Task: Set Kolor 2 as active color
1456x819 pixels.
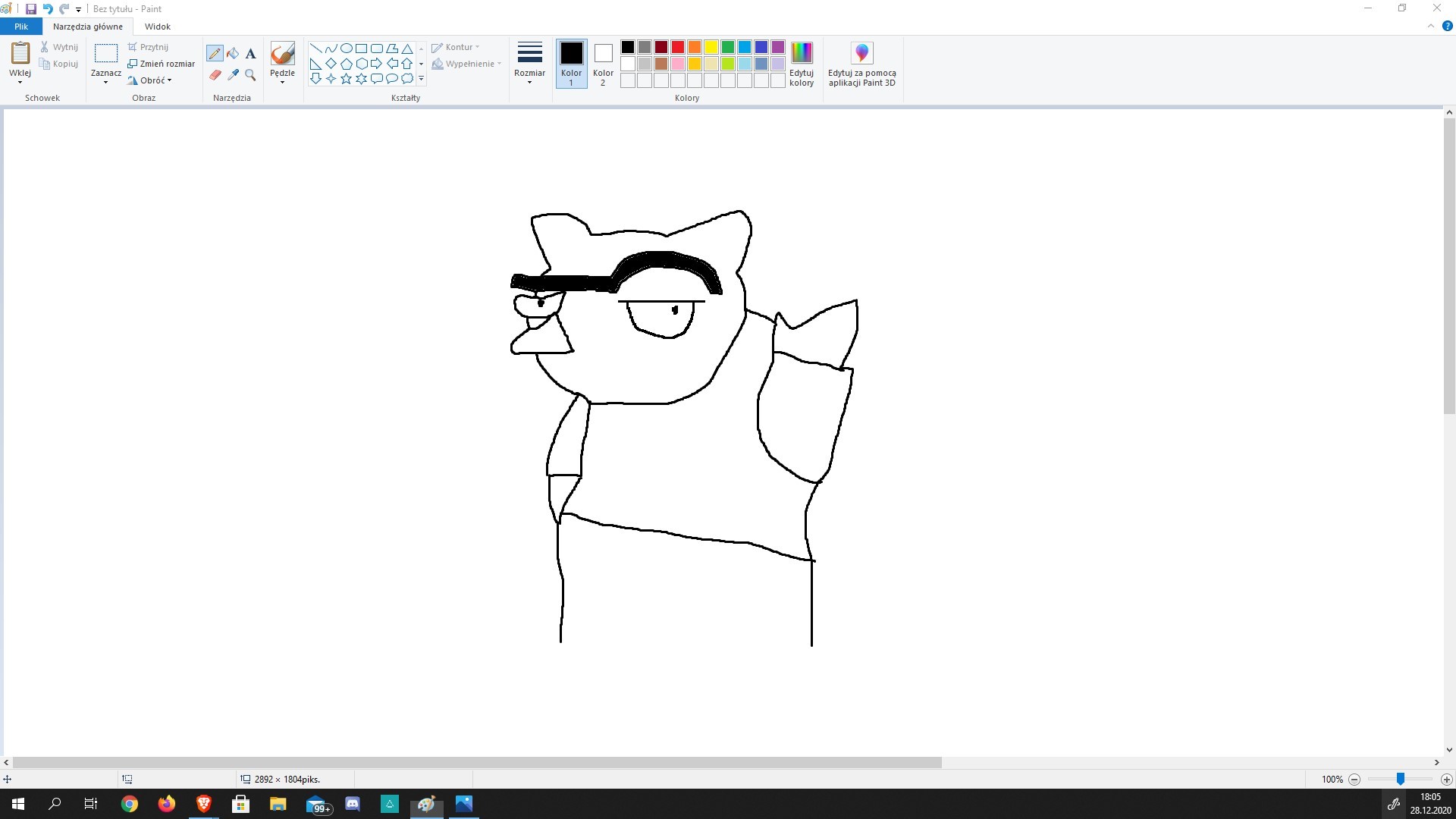Action: point(603,64)
